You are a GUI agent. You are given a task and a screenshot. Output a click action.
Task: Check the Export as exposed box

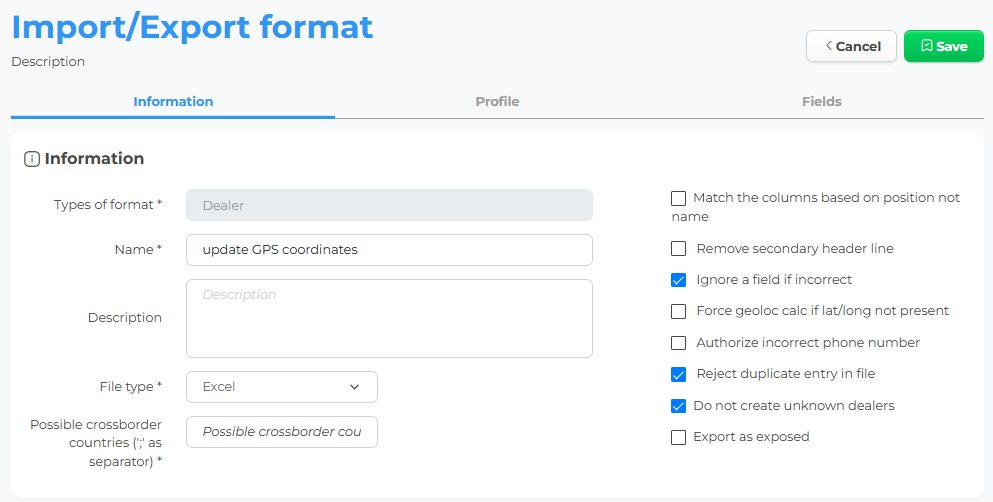point(678,437)
